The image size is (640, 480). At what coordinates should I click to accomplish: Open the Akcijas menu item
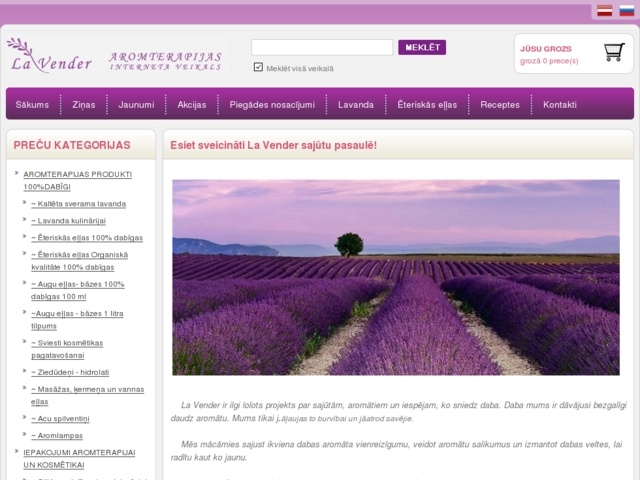pyautogui.click(x=192, y=104)
